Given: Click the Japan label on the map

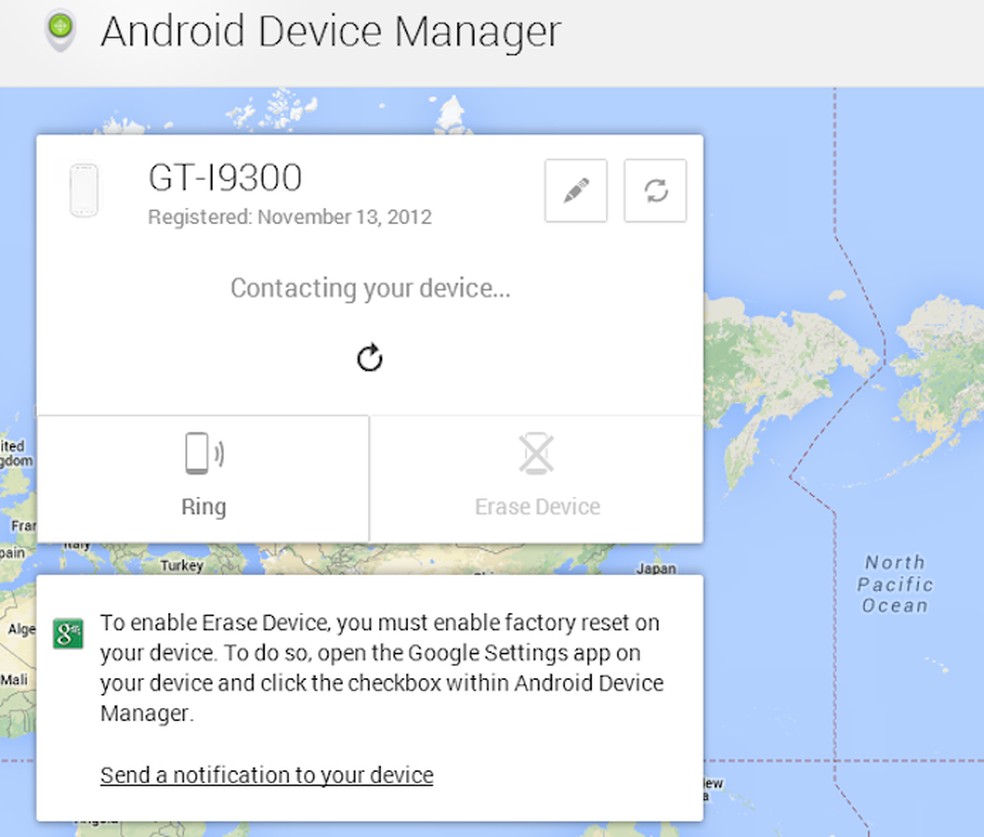Looking at the screenshot, I should (x=656, y=566).
